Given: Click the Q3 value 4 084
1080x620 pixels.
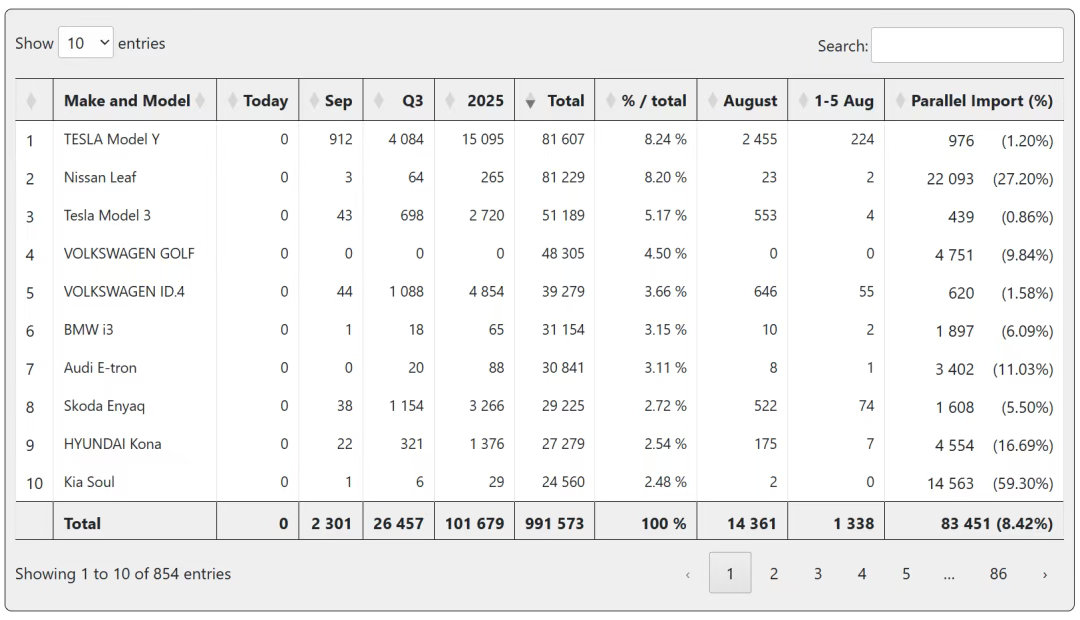Looking at the screenshot, I should point(406,139).
